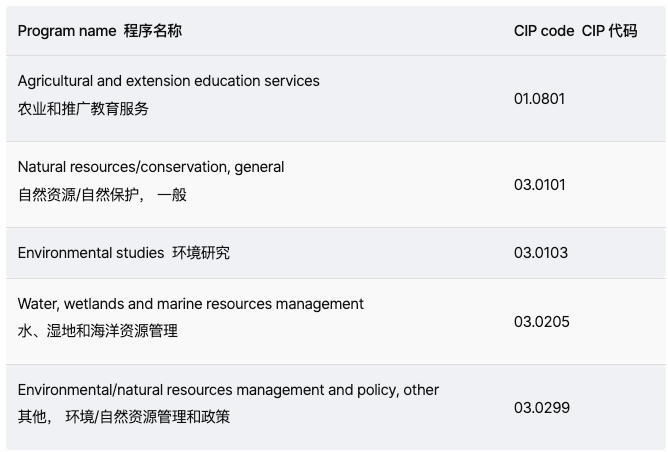Image resolution: width=668 pixels, height=452 pixels.
Task: Select "Water, wetlands and marine resources management"
Action: (x=190, y=303)
